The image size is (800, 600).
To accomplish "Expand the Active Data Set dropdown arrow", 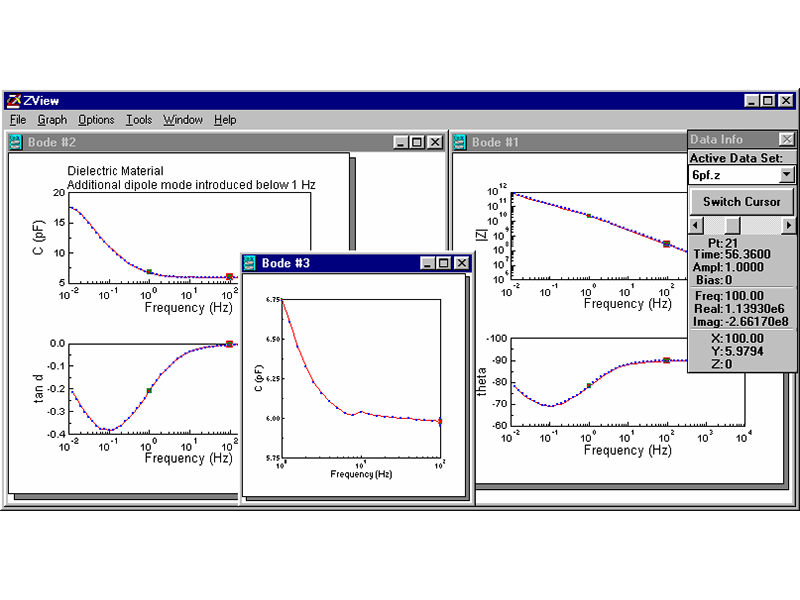I will pyautogui.click(x=787, y=175).
